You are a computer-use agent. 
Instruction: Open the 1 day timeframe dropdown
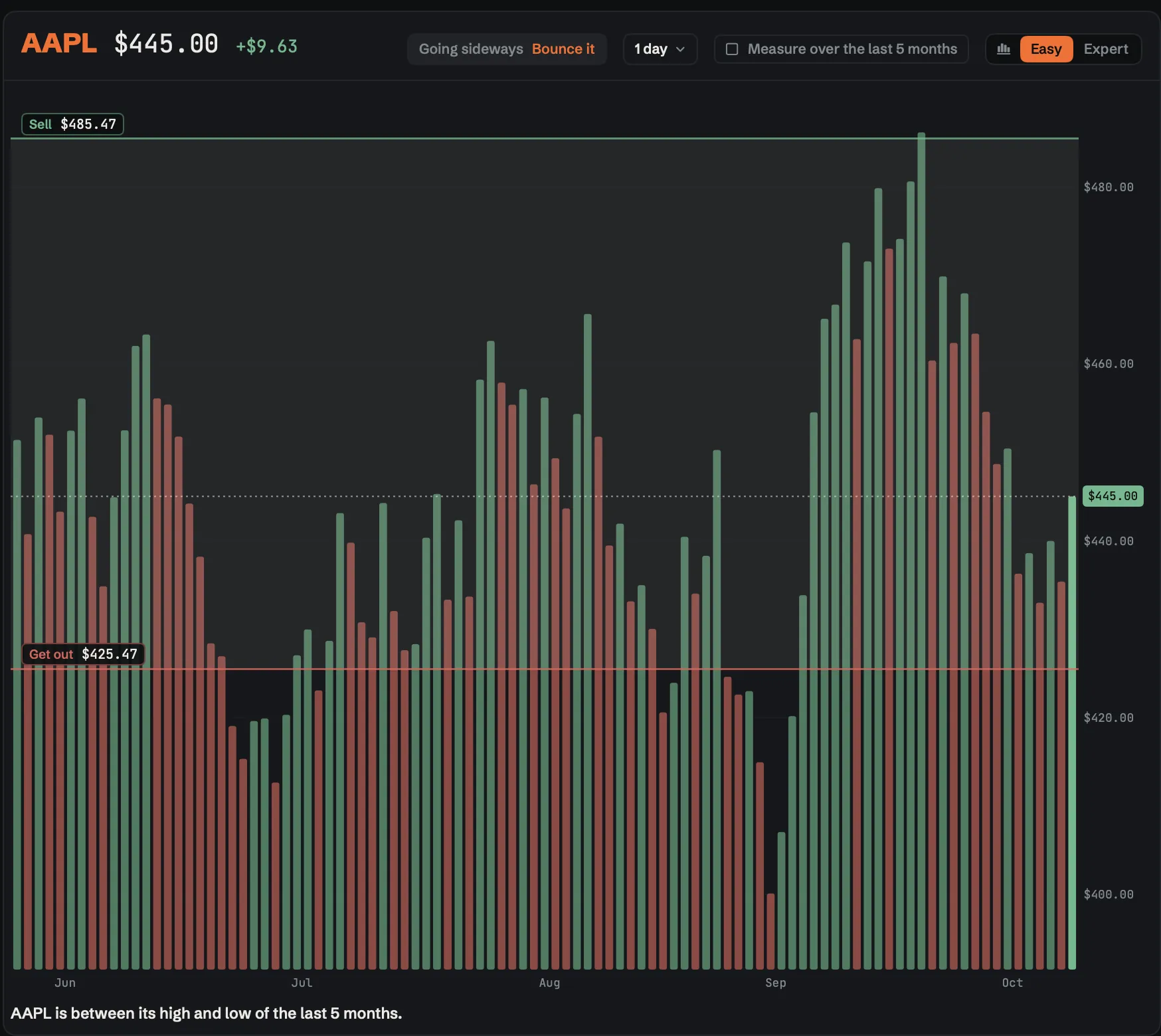click(x=660, y=49)
